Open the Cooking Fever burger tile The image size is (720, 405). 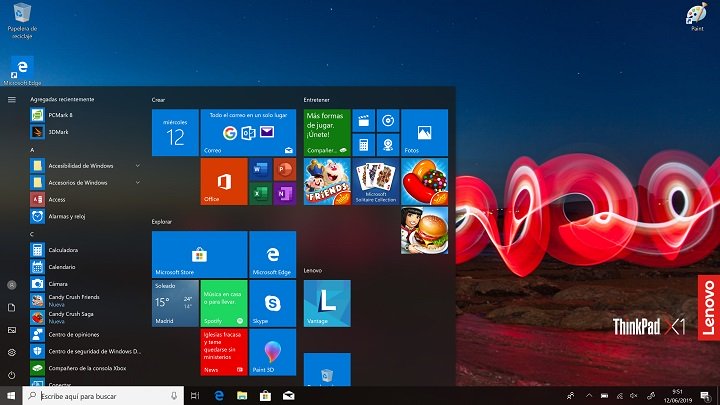(x=425, y=230)
